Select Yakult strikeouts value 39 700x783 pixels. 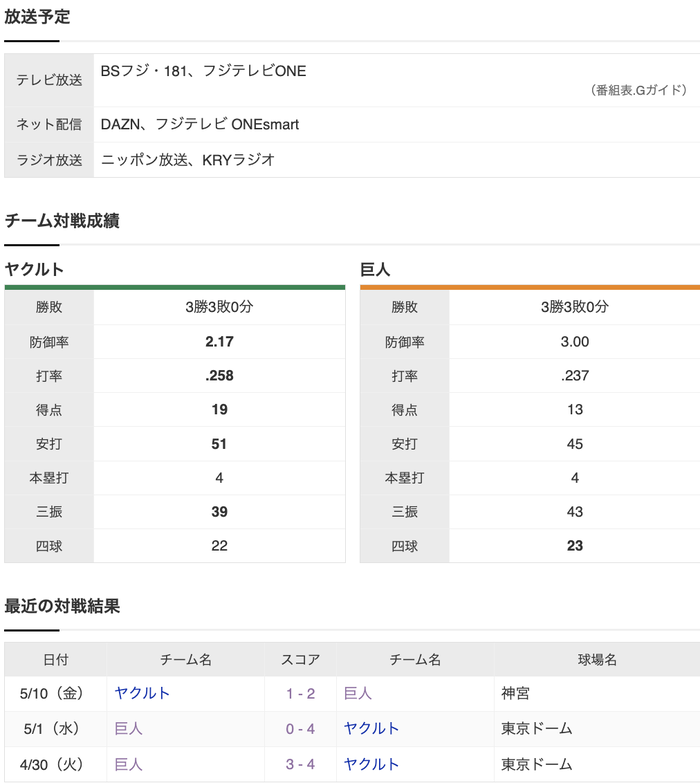(x=219, y=512)
